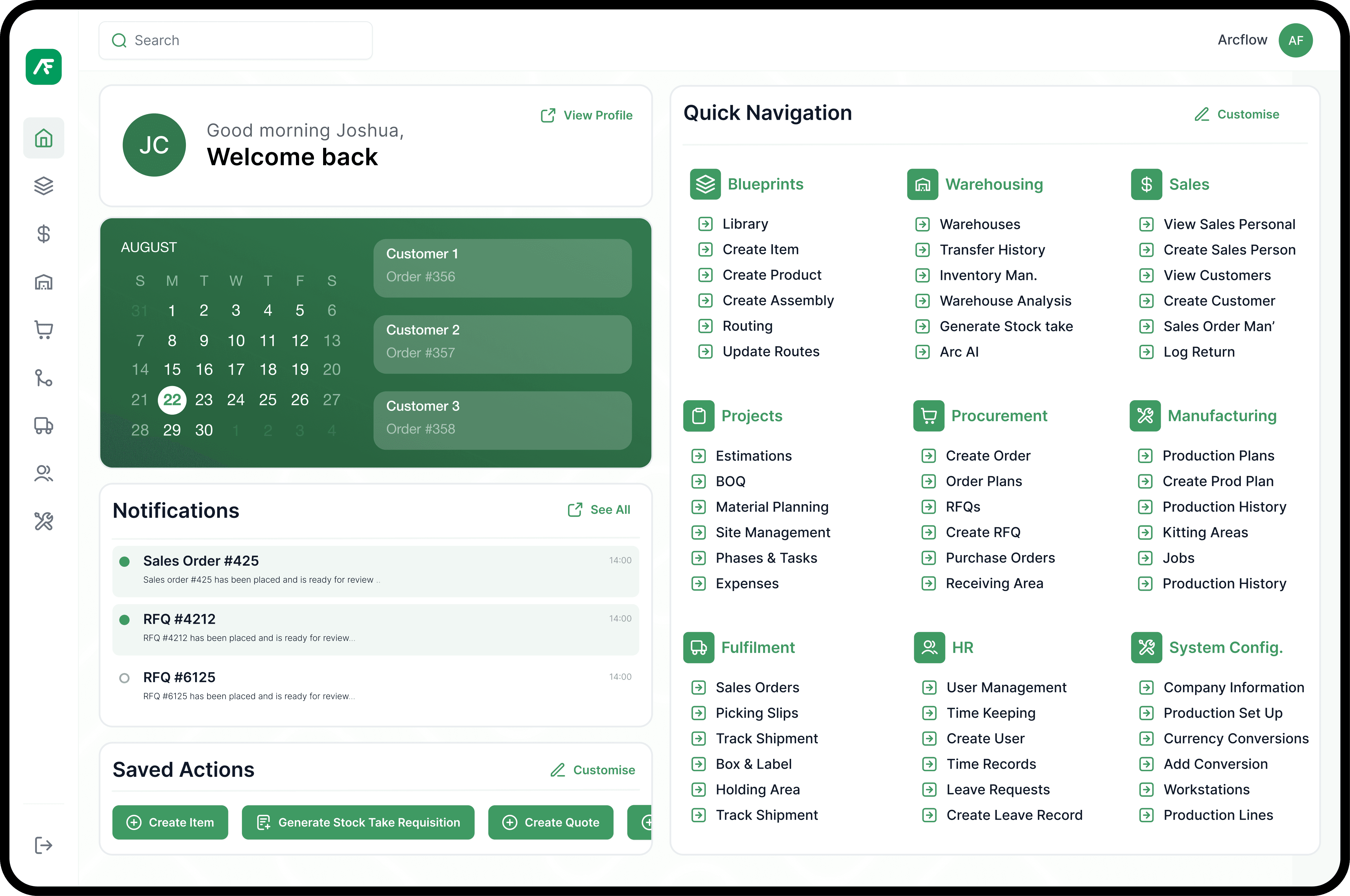Toggle the RFQ #6125 read indicator circle
The image size is (1350, 896).
pos(124,678)
